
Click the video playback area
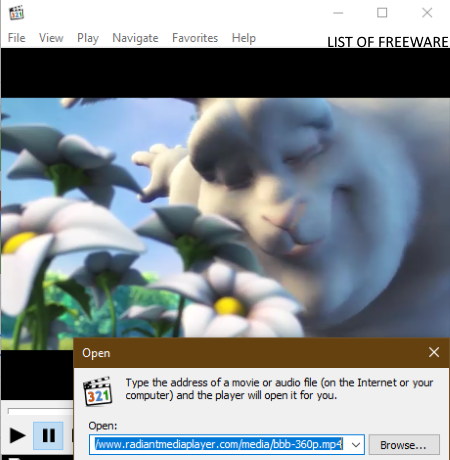[x=225, y=217]
